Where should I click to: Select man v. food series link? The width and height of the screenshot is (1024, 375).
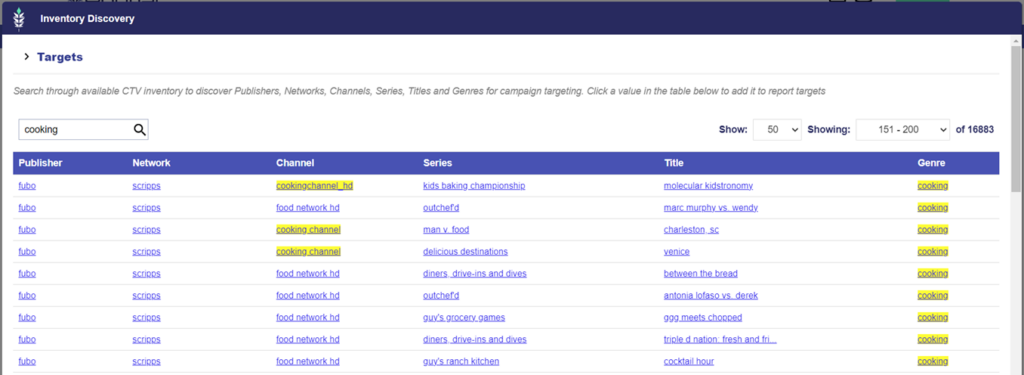(x=446, y=230)
